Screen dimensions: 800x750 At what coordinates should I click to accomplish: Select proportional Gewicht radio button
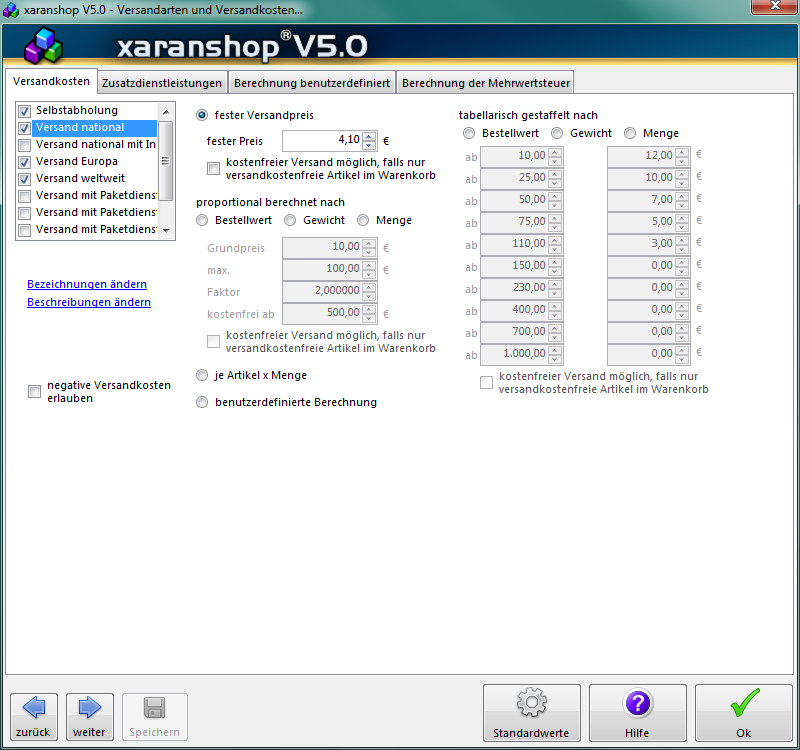pos(290,220)
